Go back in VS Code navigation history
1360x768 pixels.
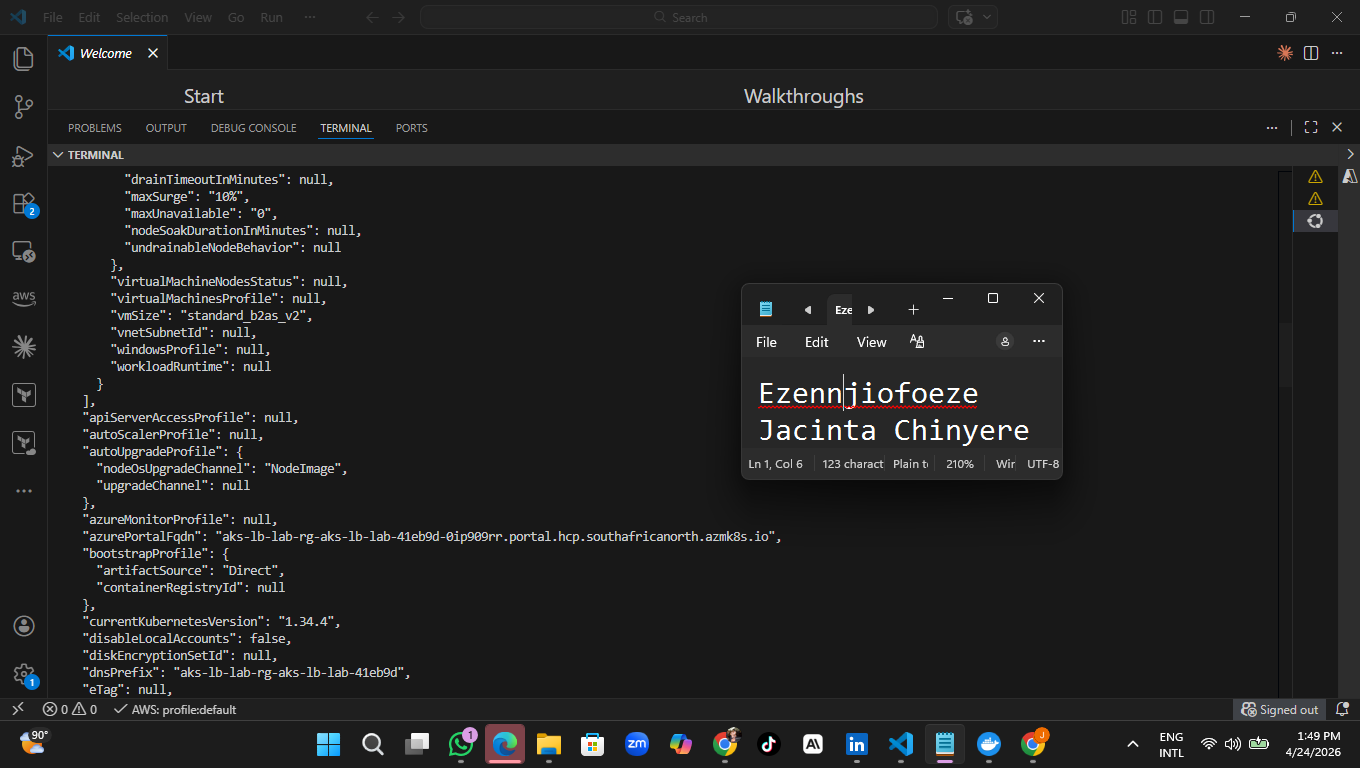(372, 17)
